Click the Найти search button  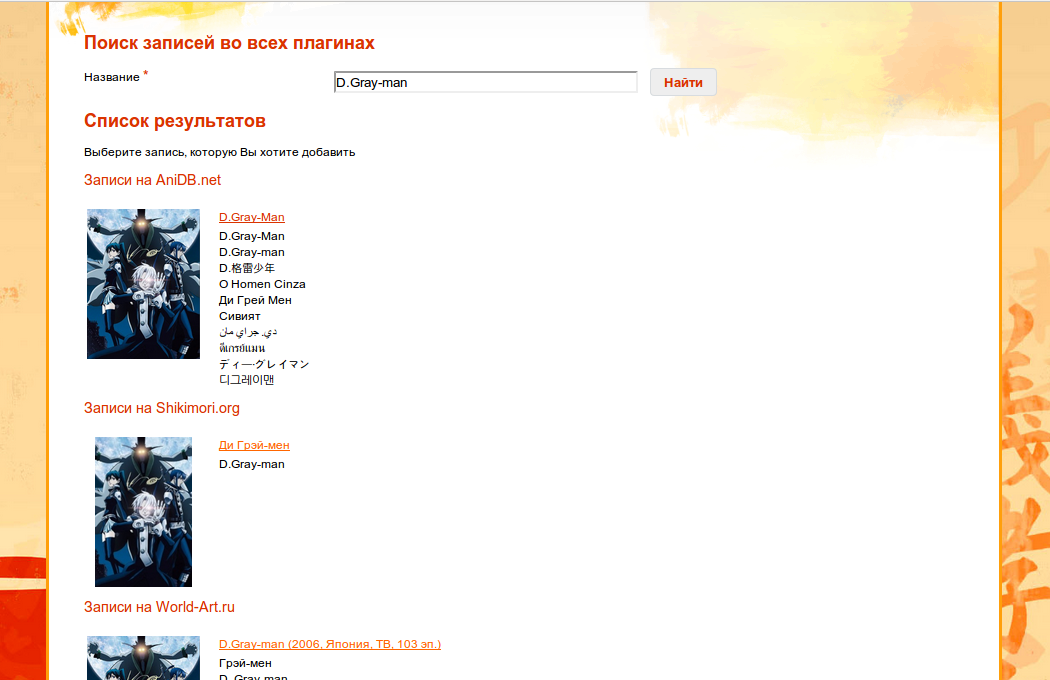tap(683, 81)
